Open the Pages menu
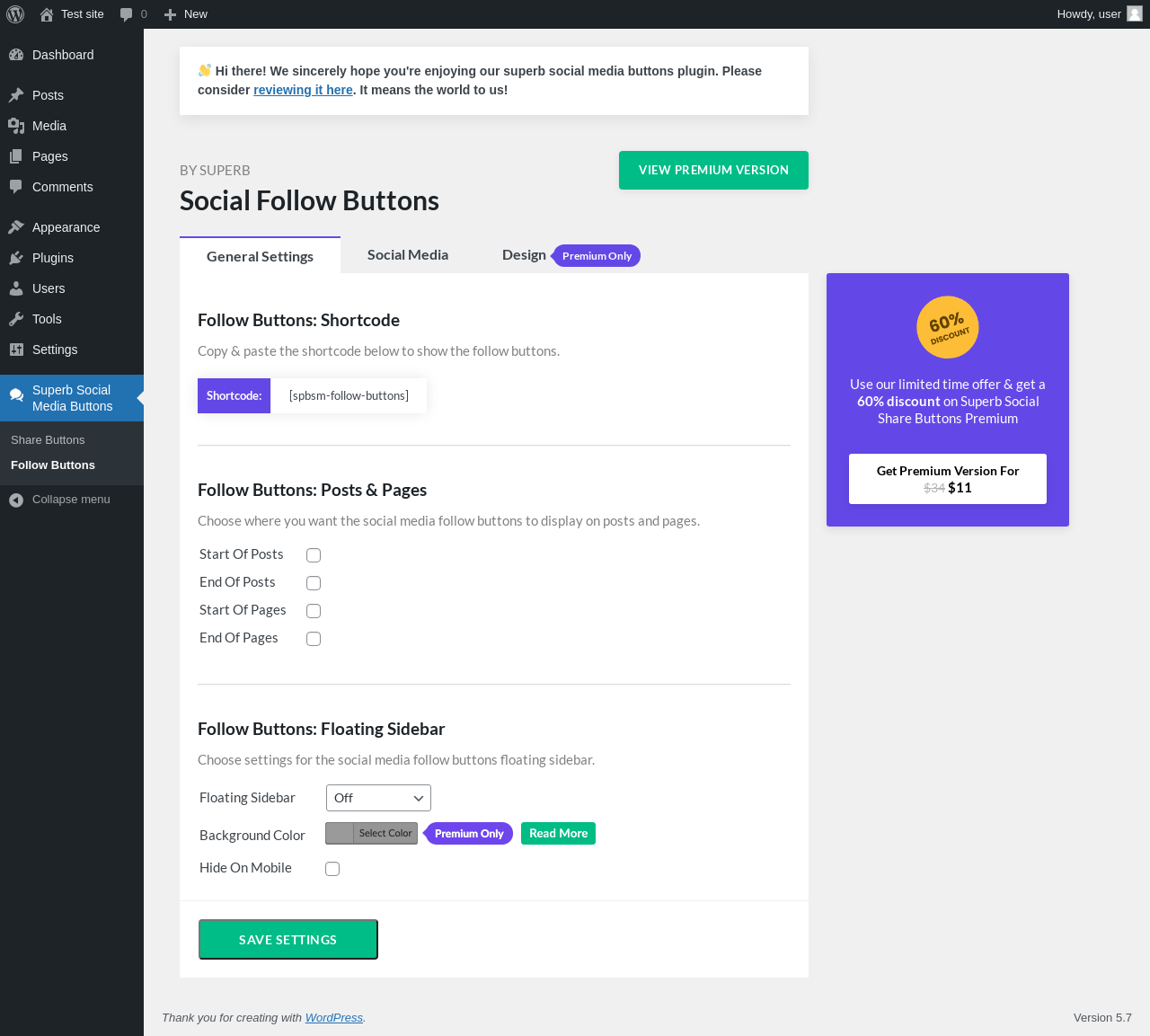 [x=72, y=156]
